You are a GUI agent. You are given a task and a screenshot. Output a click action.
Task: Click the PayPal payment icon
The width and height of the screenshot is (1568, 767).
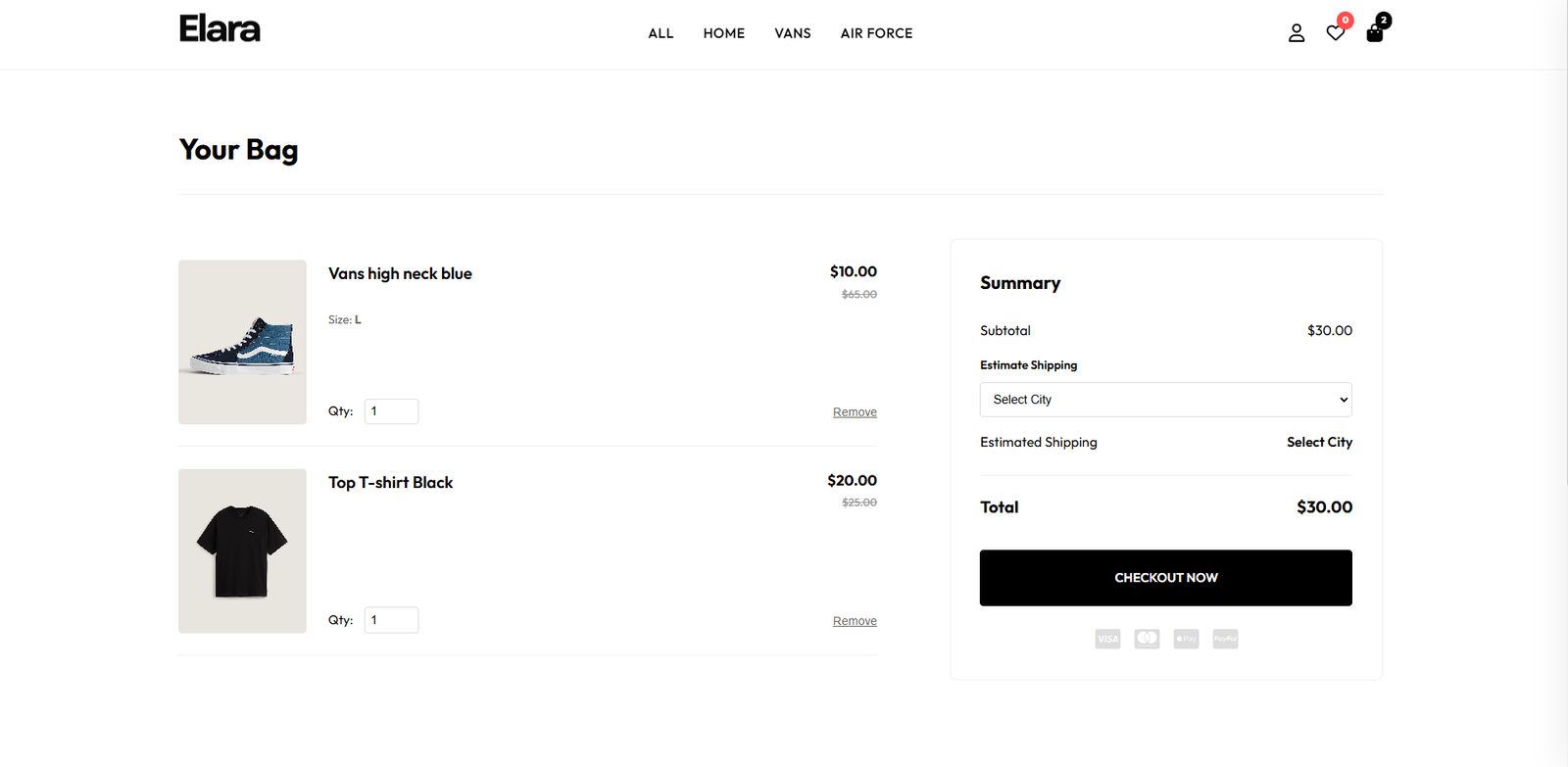[x=1225, y=639]
